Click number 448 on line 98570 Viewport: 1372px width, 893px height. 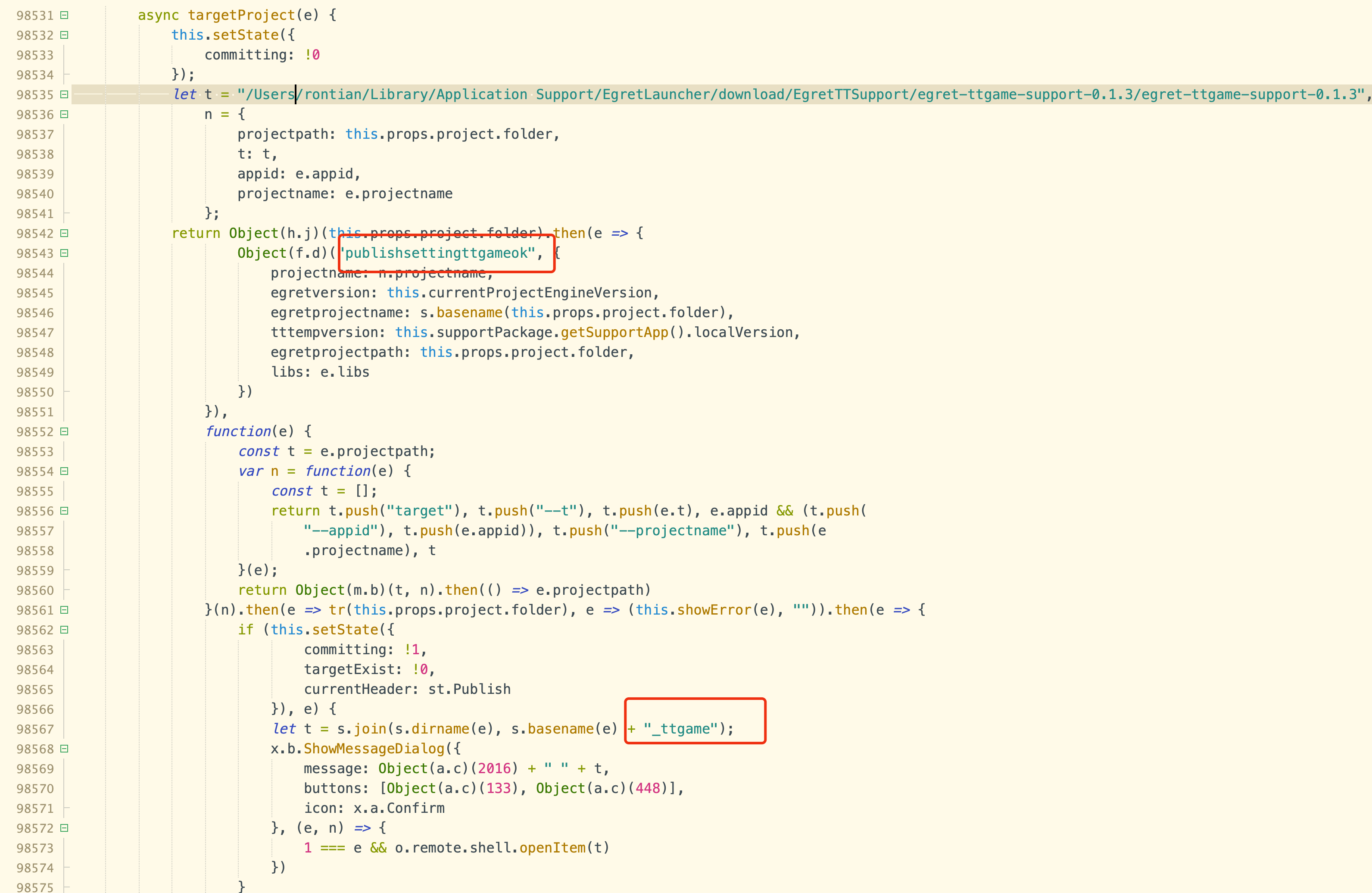point(648,788)
